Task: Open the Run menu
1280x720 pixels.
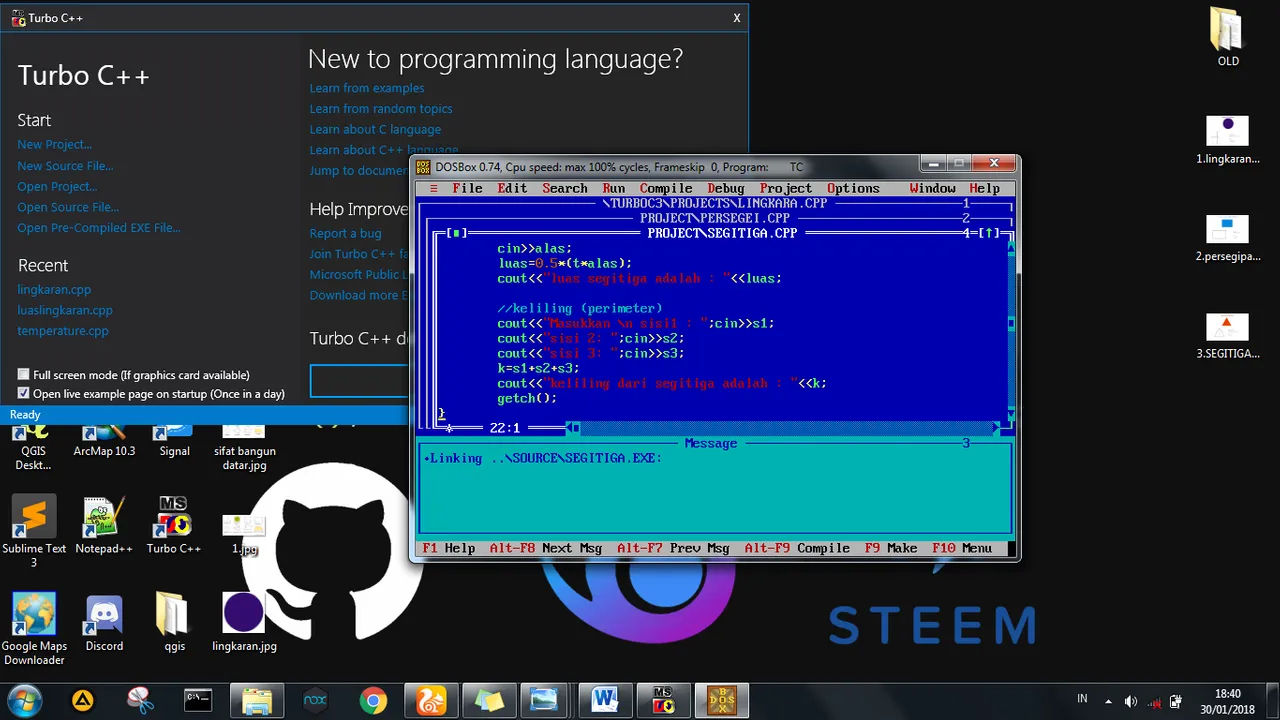Action: pyautogui.click(x=614, y=188)
